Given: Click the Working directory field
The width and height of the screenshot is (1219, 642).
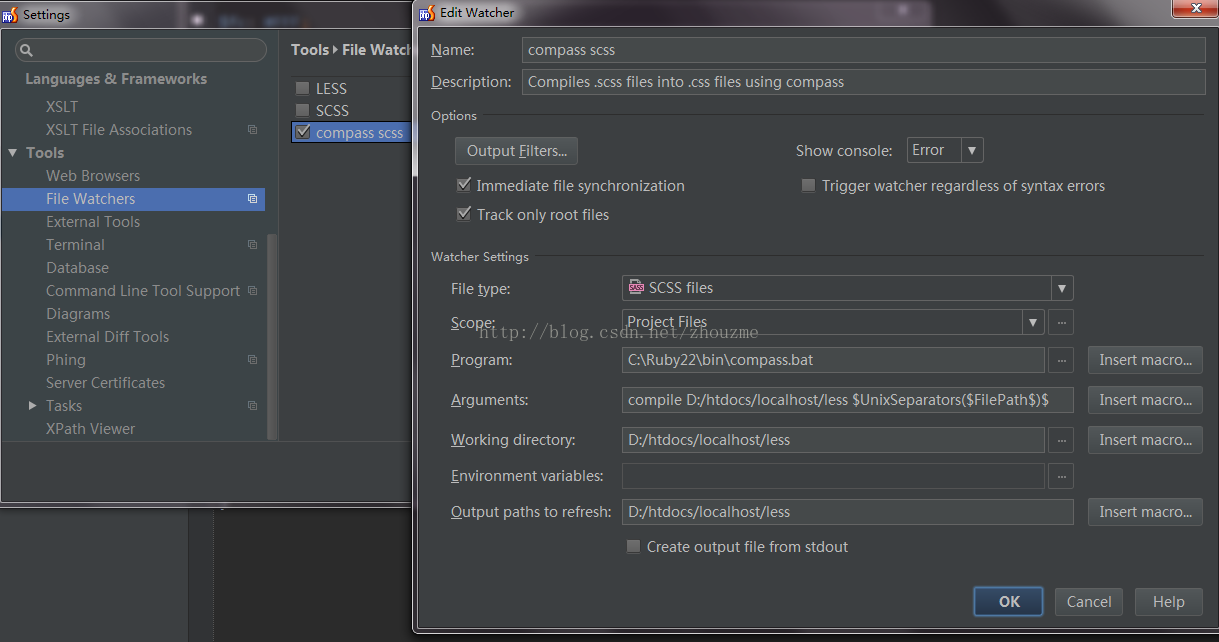Looking at the screenshot, I should 833,440.
